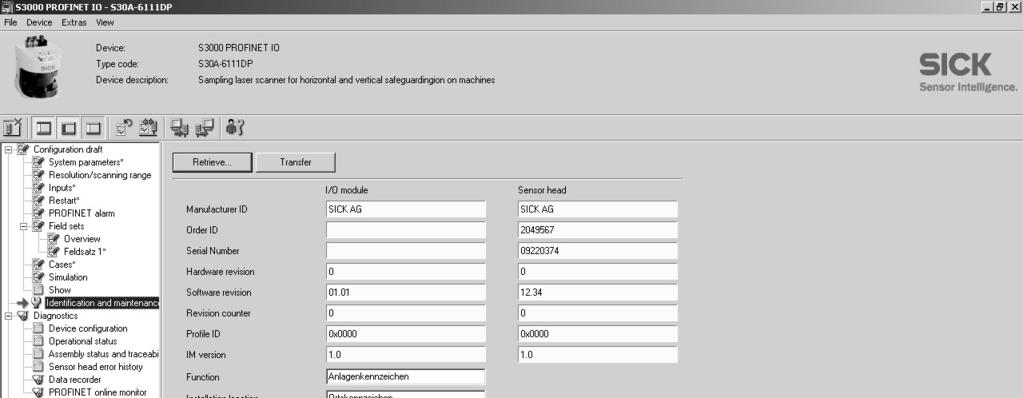Open Resolution/scanning range tree item
This screenshot has width=1023, height=398.
tap(100, 175)
